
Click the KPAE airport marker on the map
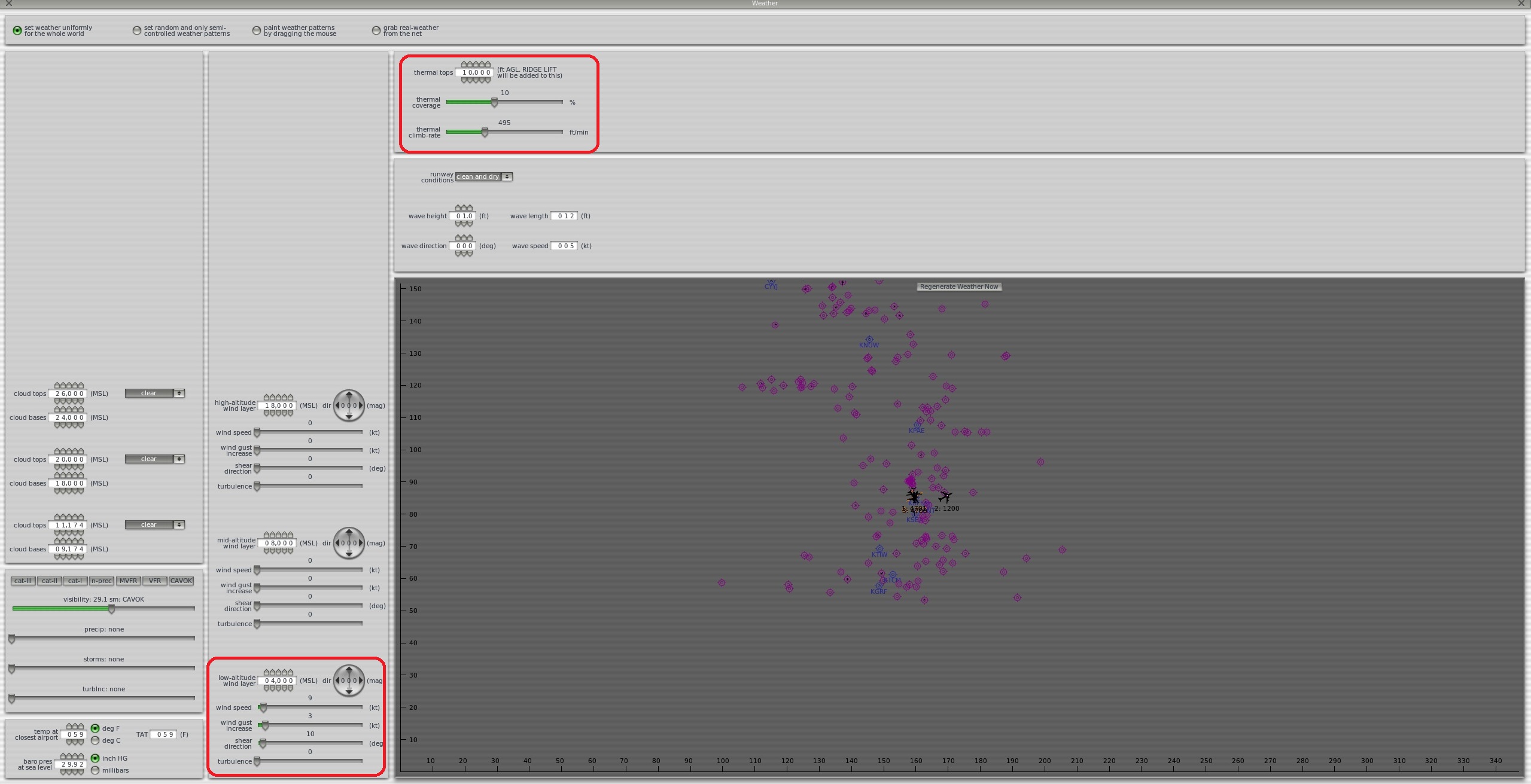tap(917, 425)
